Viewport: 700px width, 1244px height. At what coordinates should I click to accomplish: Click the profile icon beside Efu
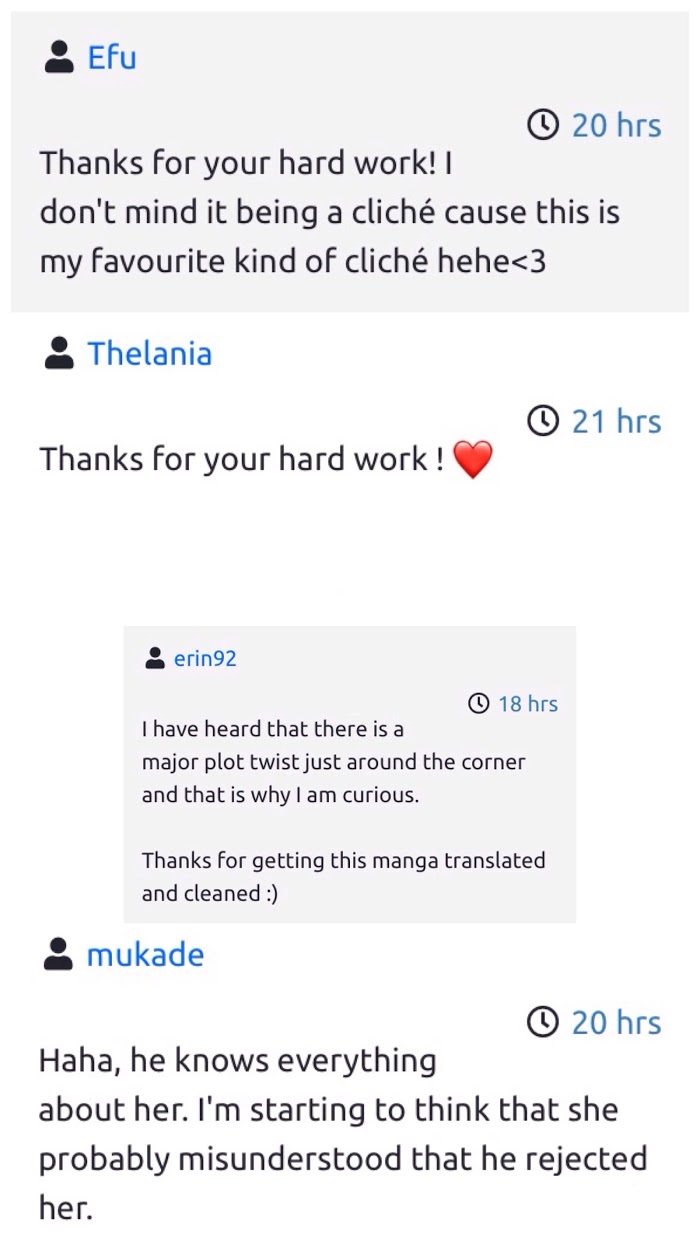click(x=60, y=58)
